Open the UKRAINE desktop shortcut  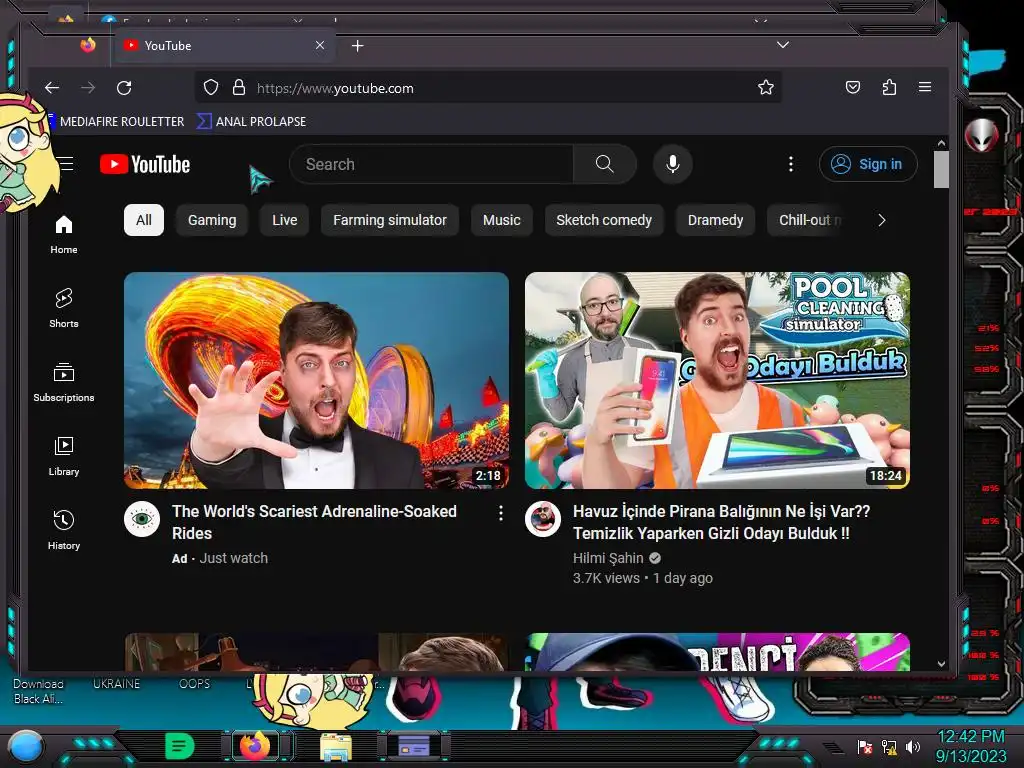tap(116, 684)
